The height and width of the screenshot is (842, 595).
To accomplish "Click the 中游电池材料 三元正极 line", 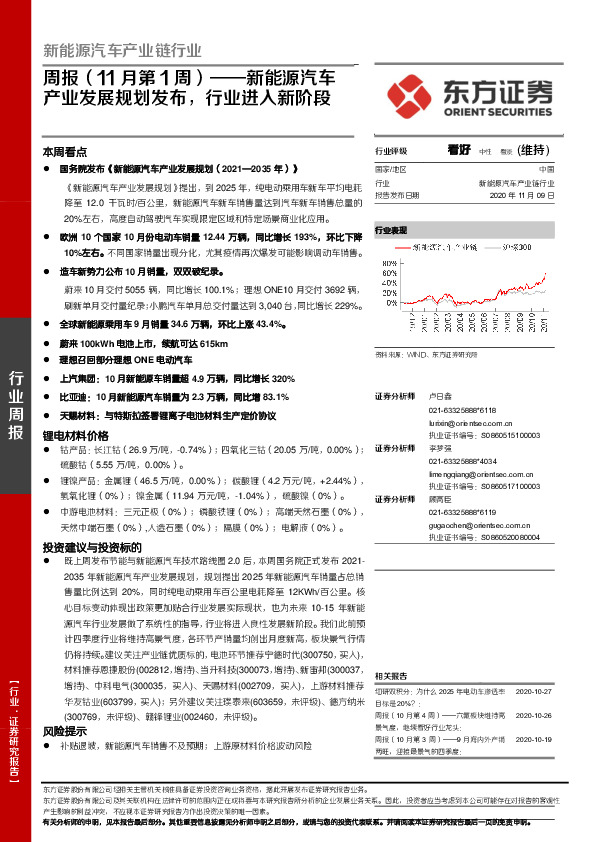I will [212, 520].
